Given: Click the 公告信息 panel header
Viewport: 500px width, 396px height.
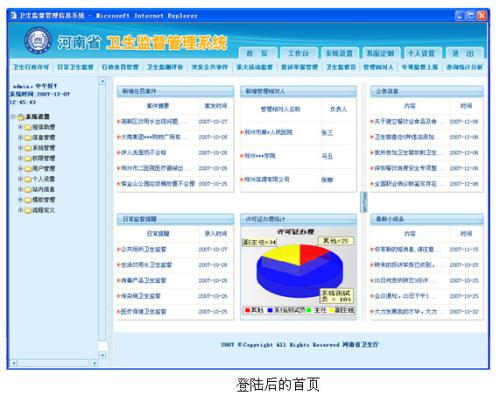Looking at the screenshot, I should [427, 91].
